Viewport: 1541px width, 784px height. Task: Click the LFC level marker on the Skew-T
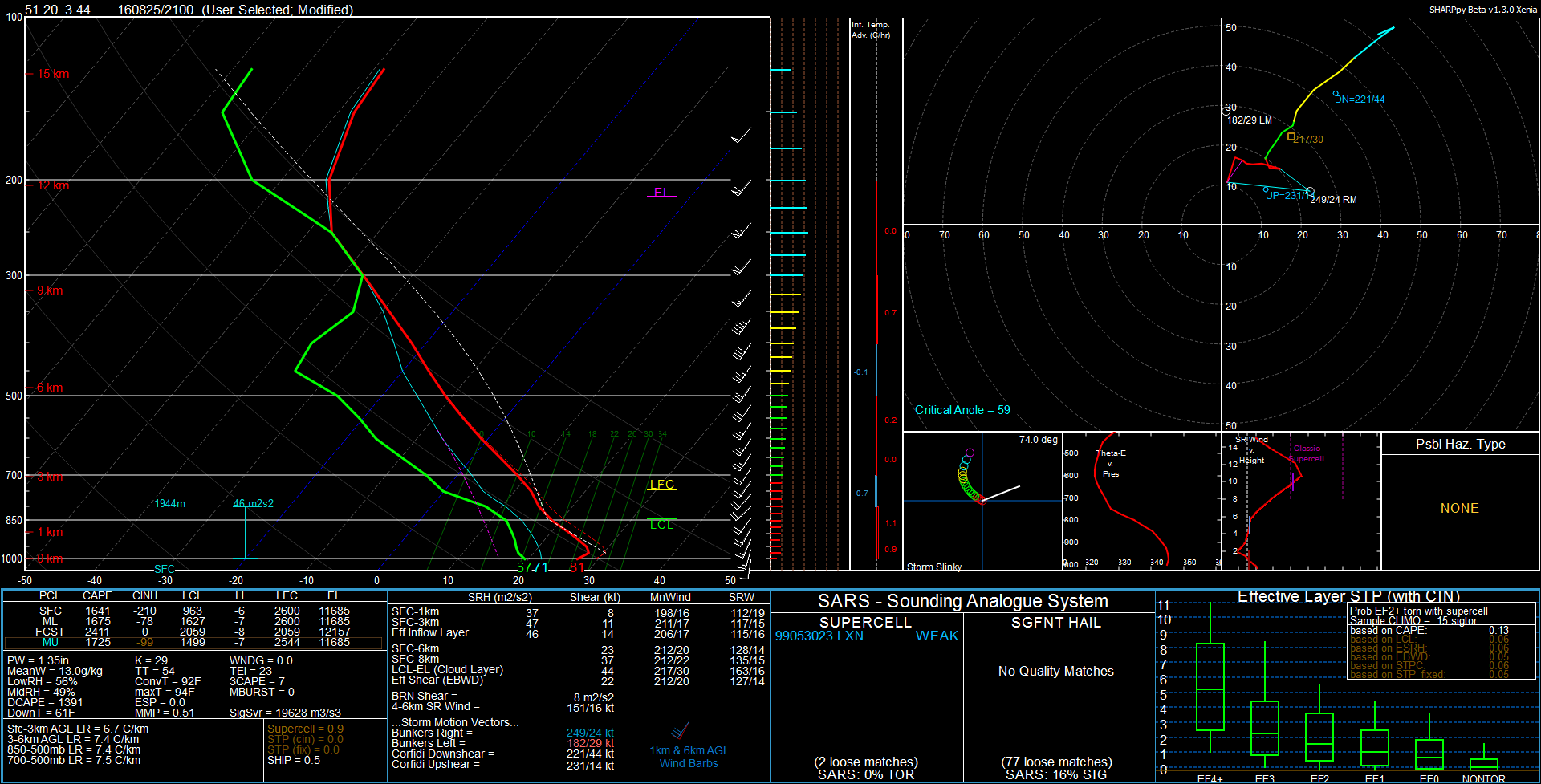(x=661, y=485)
